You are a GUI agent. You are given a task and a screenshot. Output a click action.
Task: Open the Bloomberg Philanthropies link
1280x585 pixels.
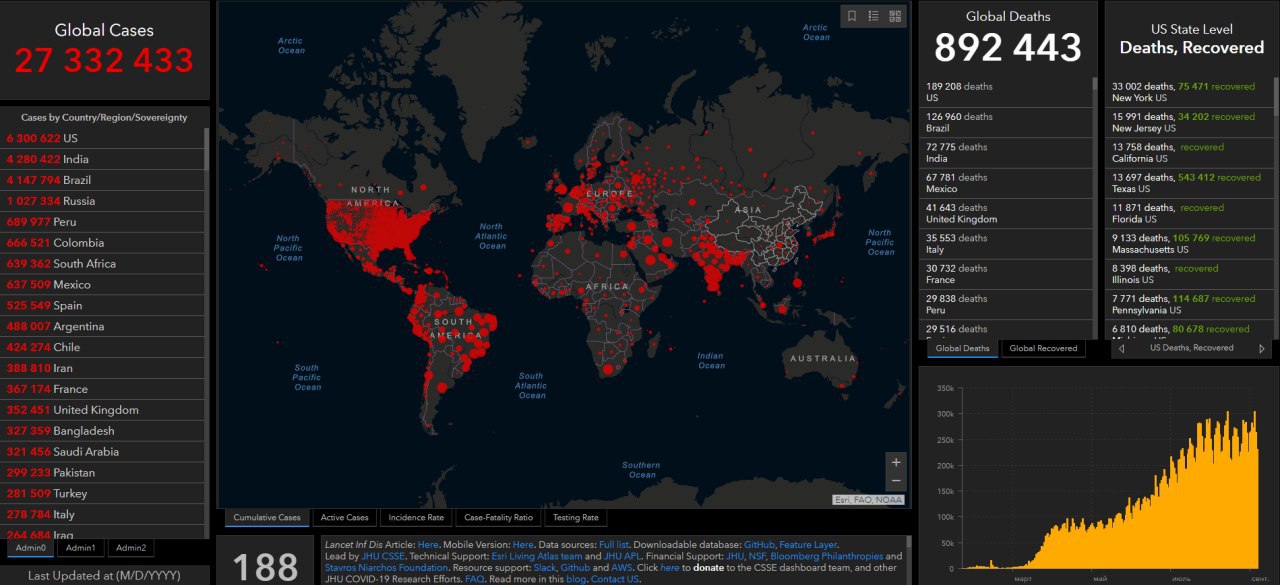[x=827, y=556]
